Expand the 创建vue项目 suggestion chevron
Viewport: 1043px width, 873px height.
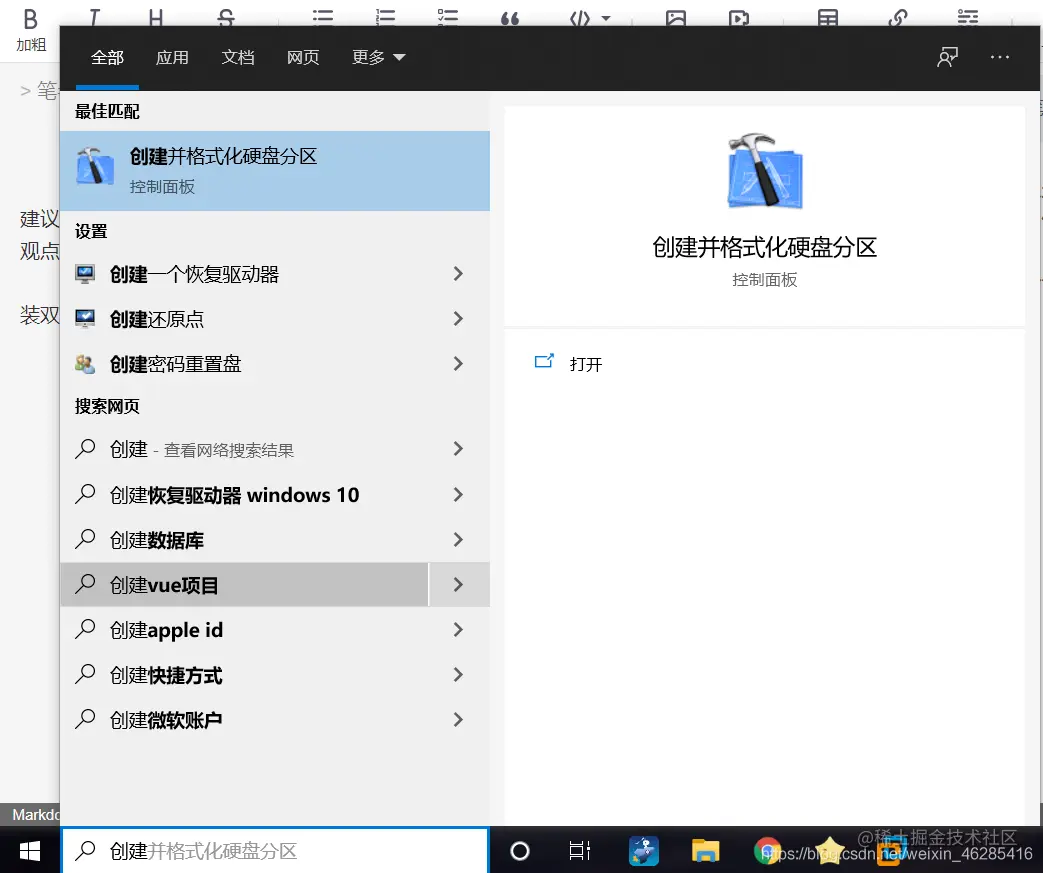point(458,584)
